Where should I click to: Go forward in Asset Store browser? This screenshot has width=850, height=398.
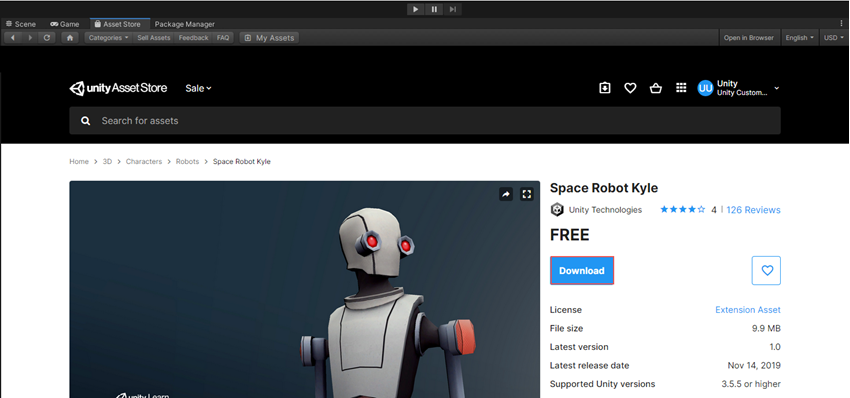point(30,38)
